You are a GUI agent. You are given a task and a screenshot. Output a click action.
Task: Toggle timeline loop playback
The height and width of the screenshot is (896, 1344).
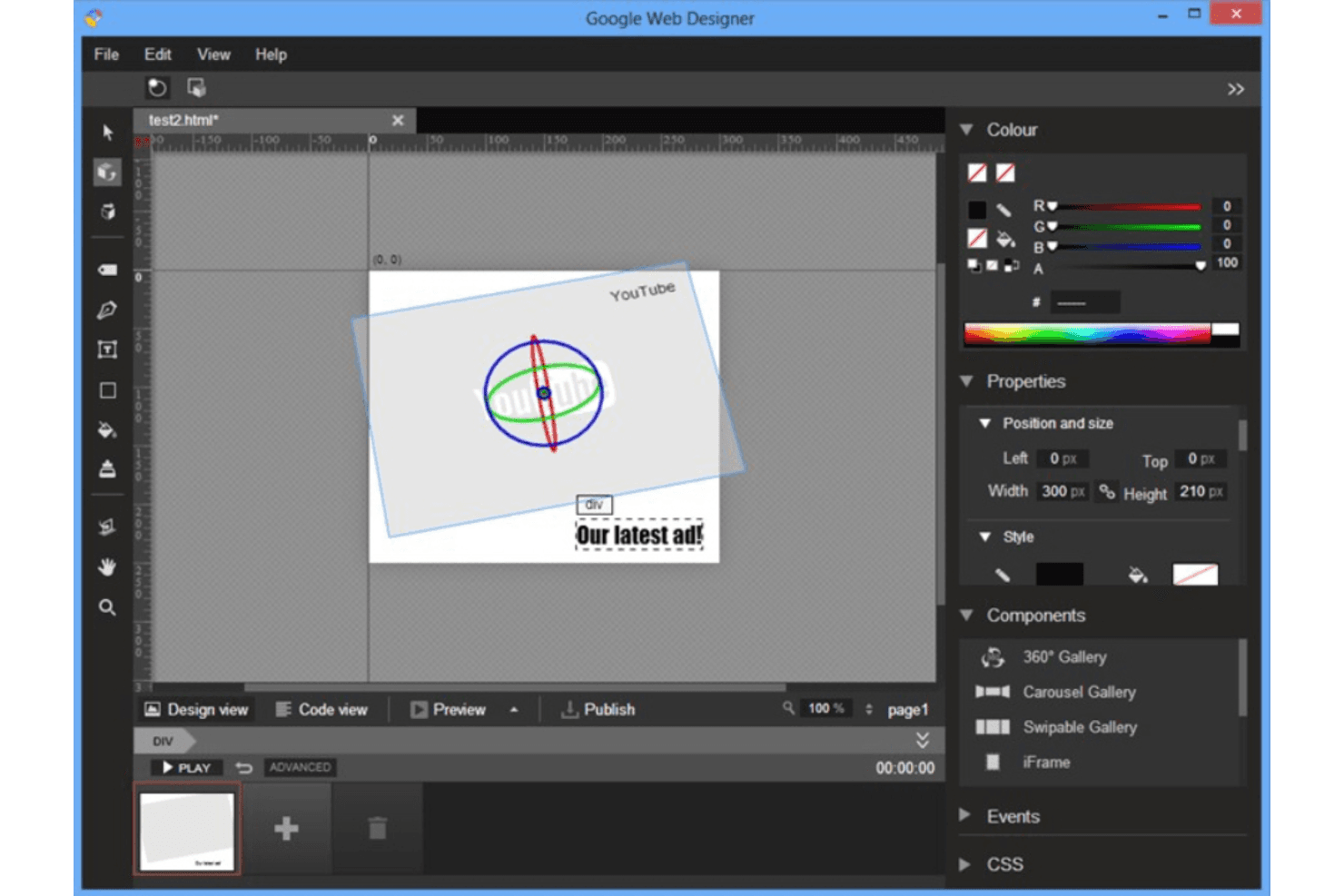coord(243,768)
